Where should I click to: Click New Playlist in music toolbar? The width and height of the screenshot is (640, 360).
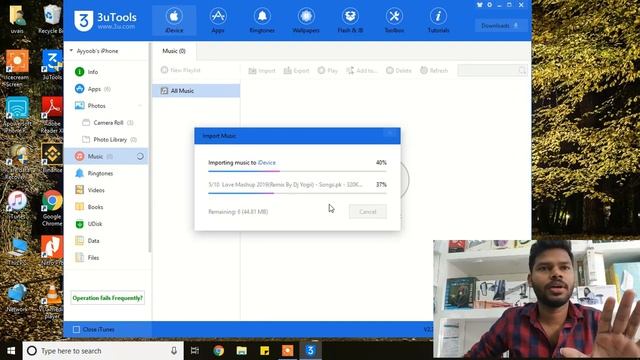tap(180, 70)
